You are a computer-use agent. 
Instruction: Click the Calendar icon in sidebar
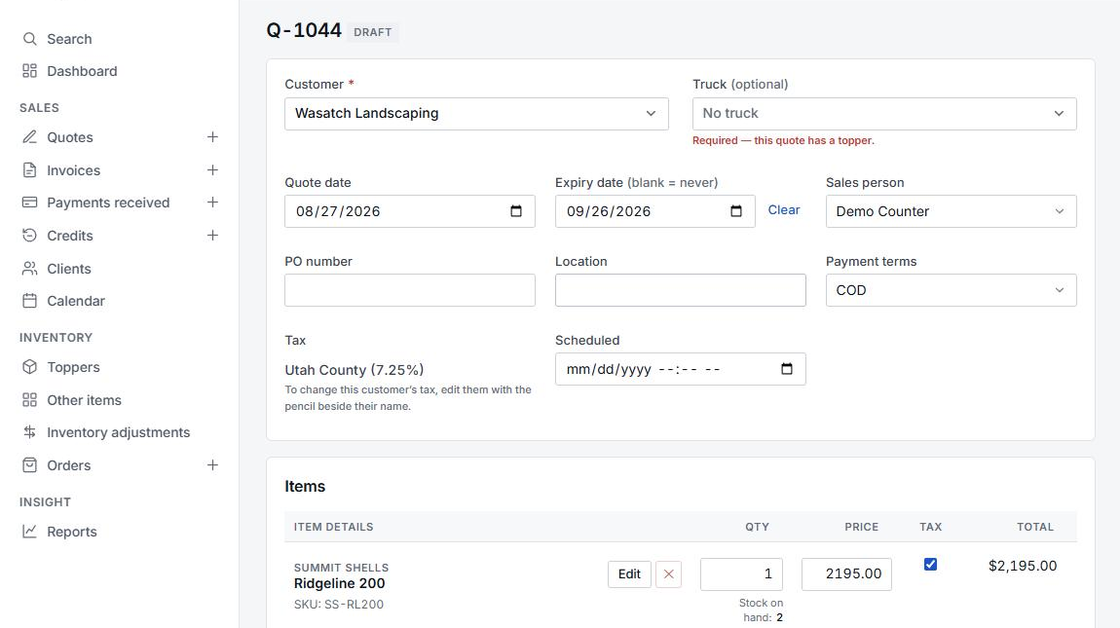[x=29, y=301]
